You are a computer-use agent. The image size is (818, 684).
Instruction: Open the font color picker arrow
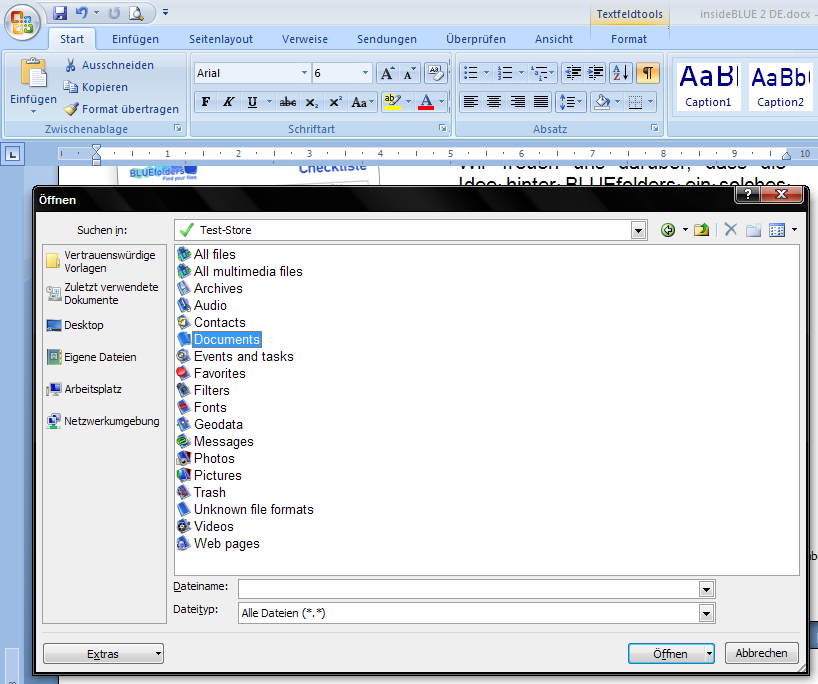(x=442, y=102)
